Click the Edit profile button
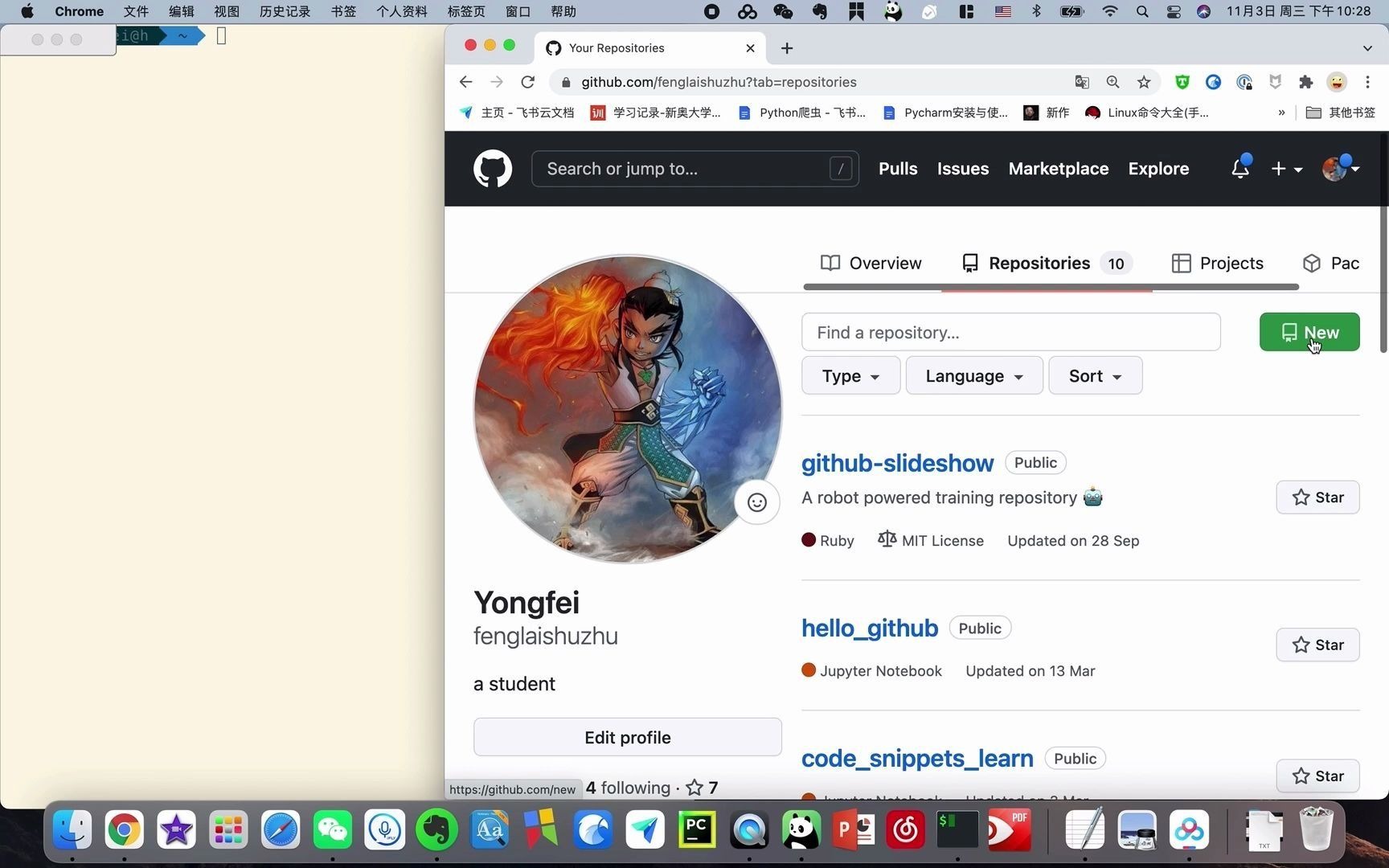1389x868 pixels. tap(627, 737)
